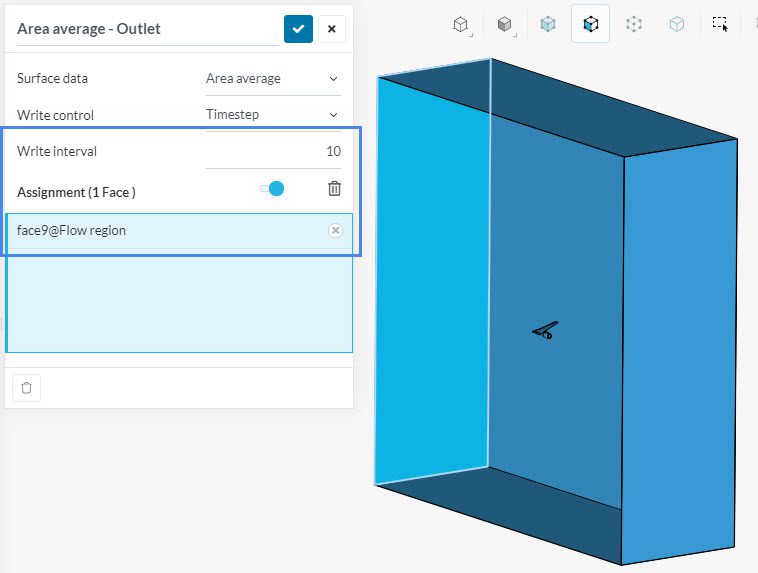Confirm the Area average settings with the checkmark

[298, 29]
